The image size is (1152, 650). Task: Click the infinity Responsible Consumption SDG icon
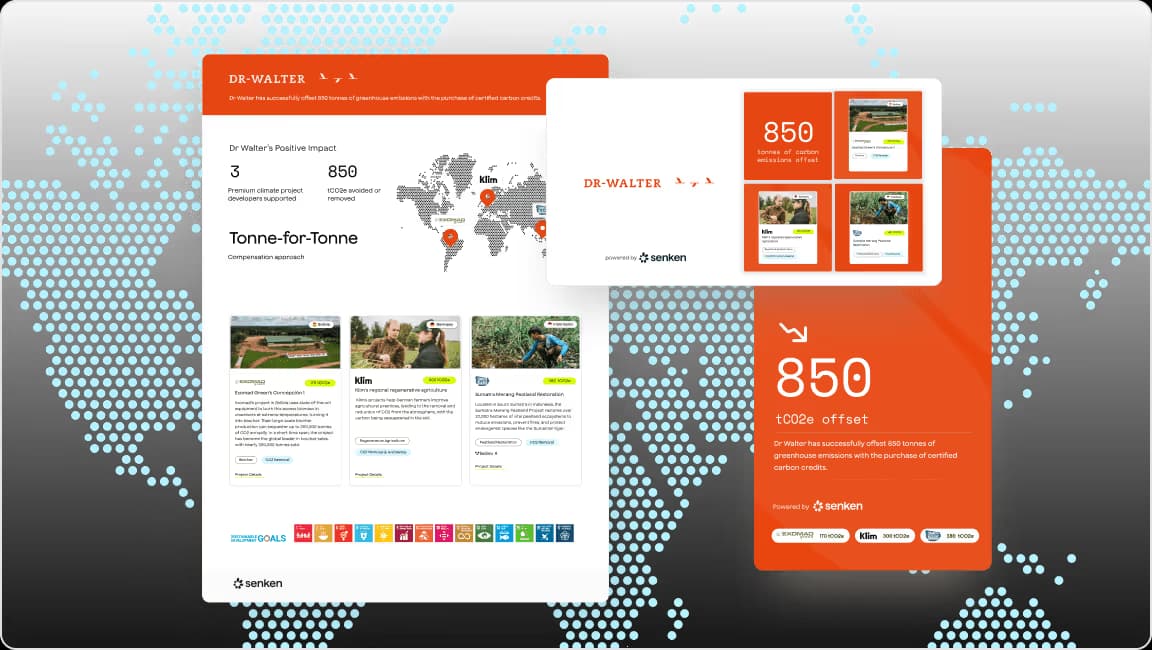pos(464,533)
